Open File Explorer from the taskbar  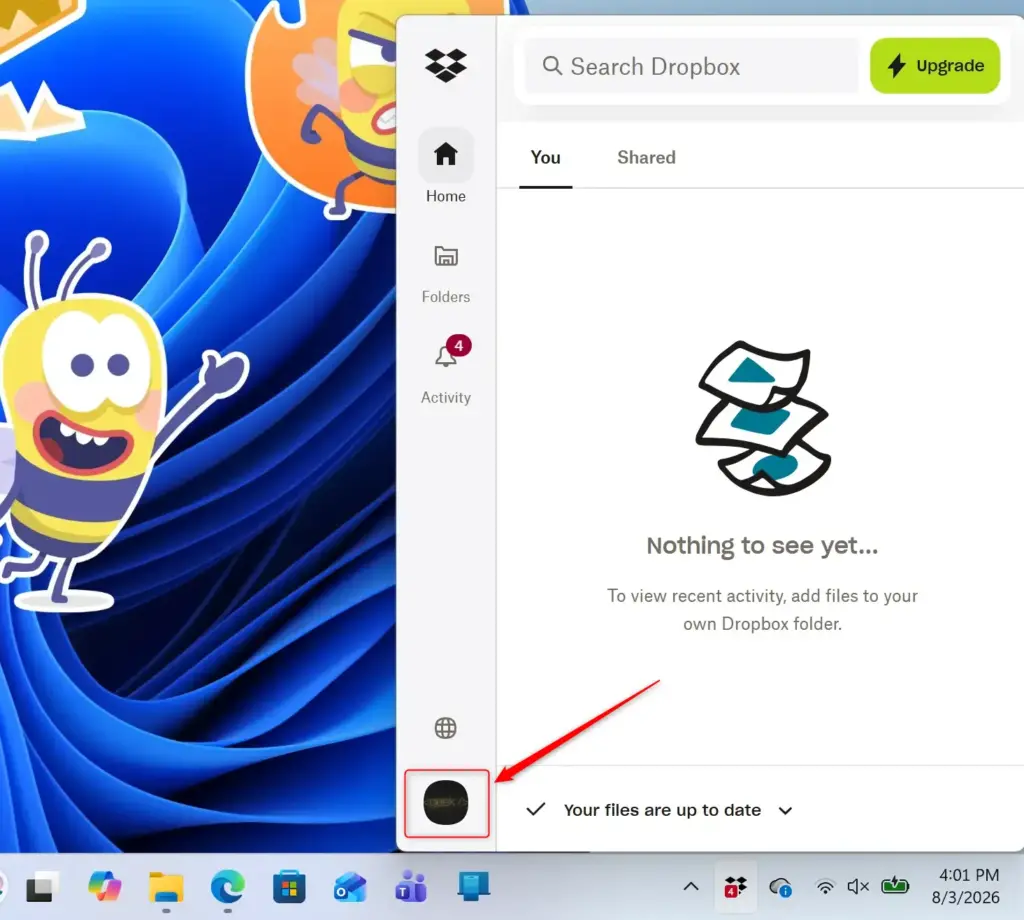click(166, 887)
